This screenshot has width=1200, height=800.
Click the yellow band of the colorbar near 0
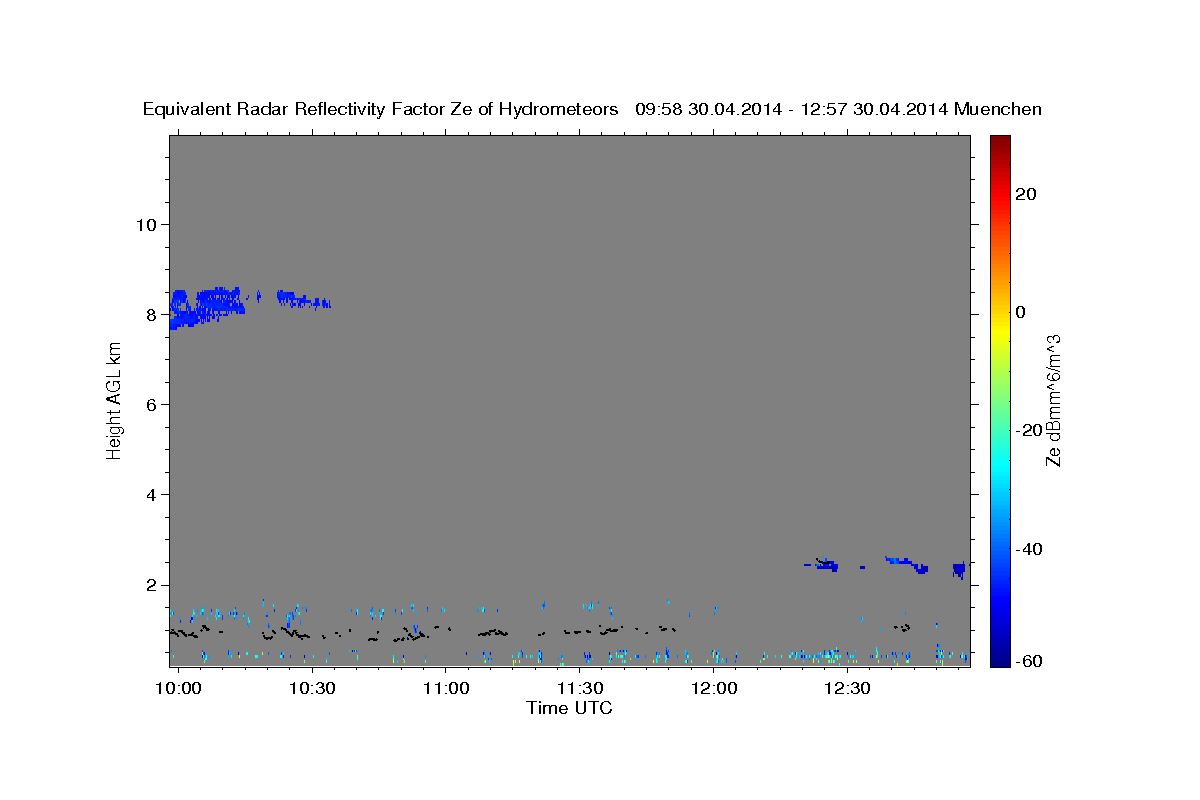[999, 330]
